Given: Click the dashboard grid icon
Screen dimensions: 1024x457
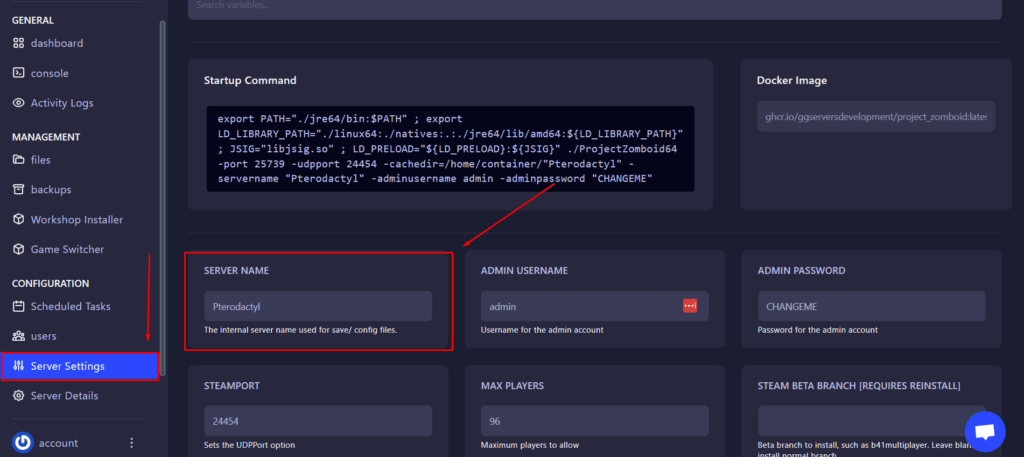Looking at the screenshot, I should (19, 43).
